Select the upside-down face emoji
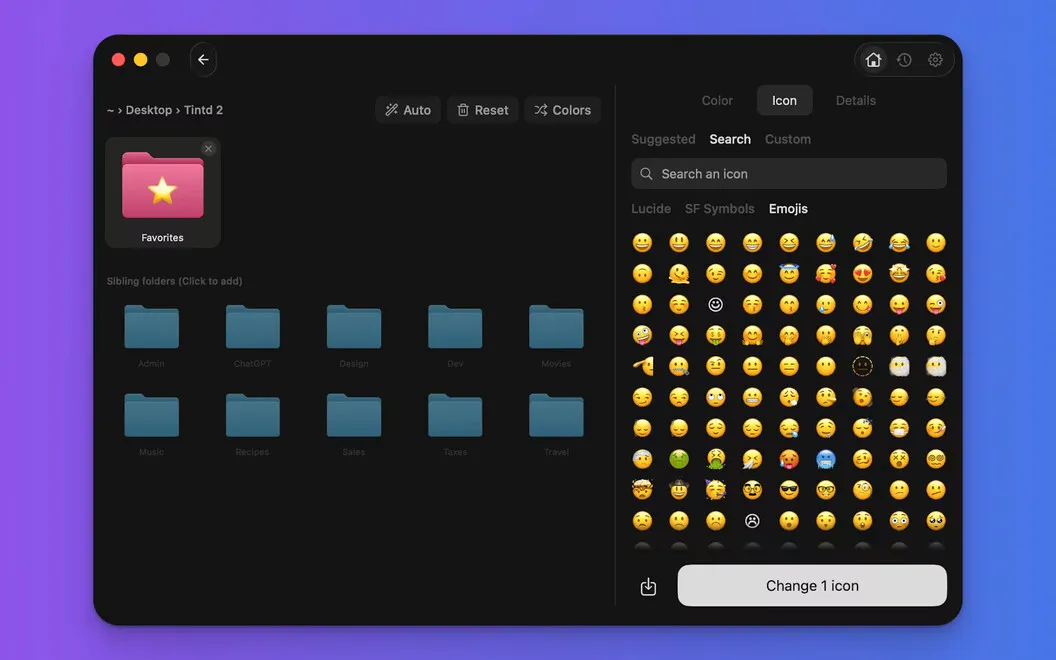1056x660 pixels. click(x=642, y=273)
